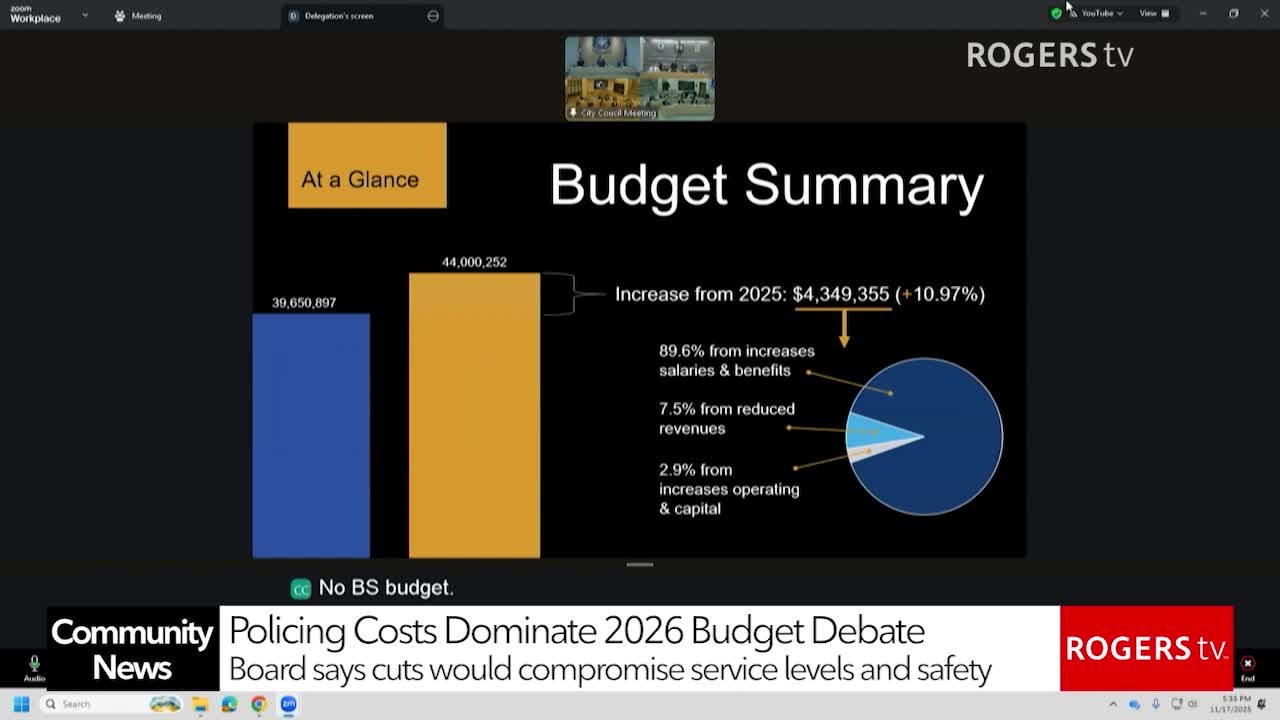Image resolution: width=1280 pixels, height=720 pixels.
Task: Launch Google Chrome from the taskbar
Action: pyautogui.click(x=259, y=705)
